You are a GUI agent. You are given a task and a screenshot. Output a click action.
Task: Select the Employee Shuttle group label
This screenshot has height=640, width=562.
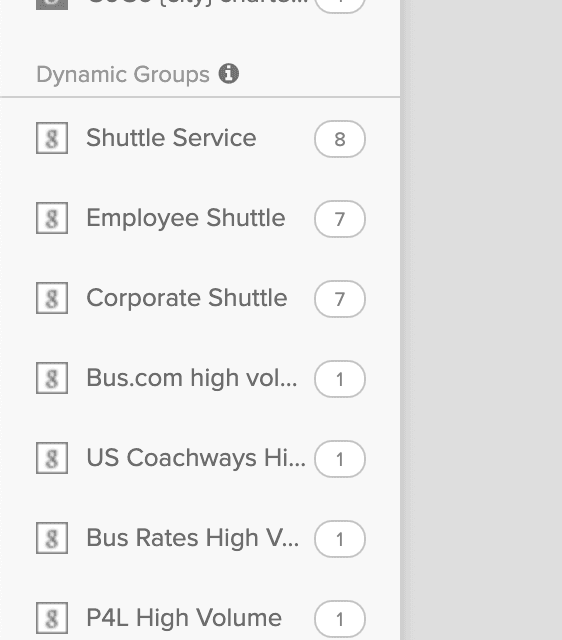[186, 218]
